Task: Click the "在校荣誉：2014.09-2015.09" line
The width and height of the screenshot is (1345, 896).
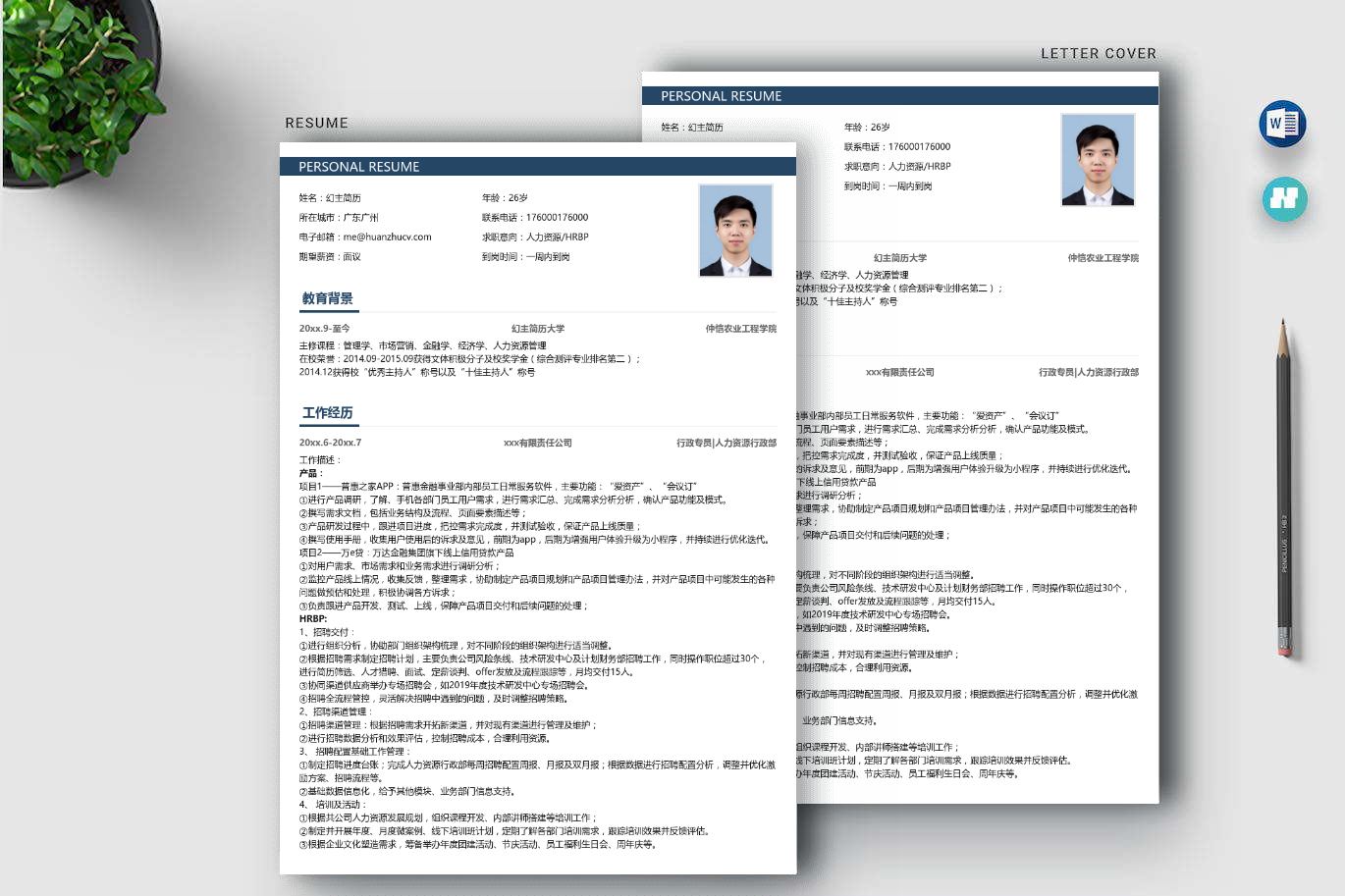Action: (x=469, y=359)
